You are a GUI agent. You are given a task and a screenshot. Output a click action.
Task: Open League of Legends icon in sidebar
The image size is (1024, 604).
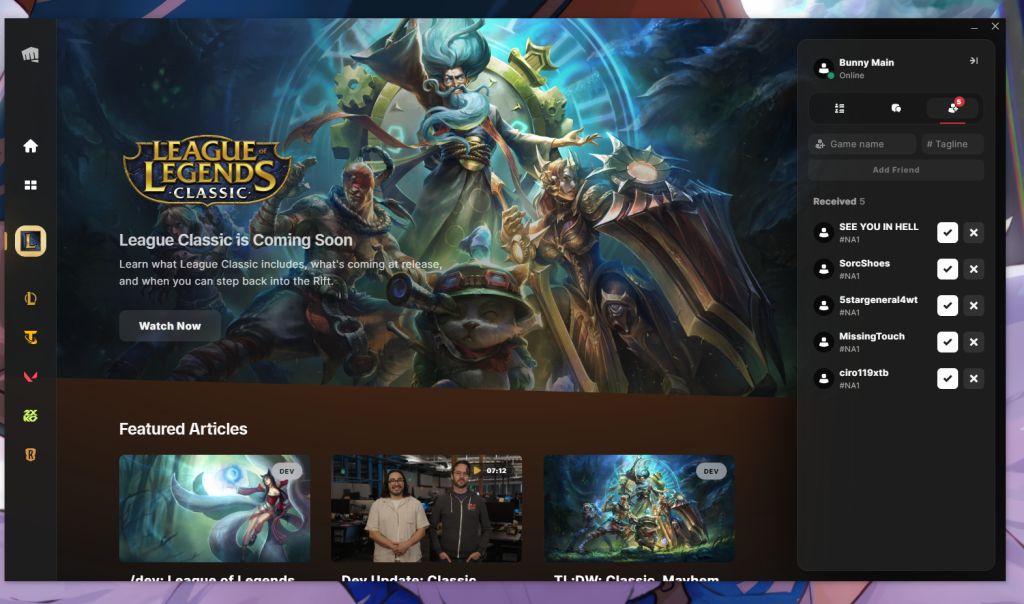pyautogui.click(x=30, y=298)
